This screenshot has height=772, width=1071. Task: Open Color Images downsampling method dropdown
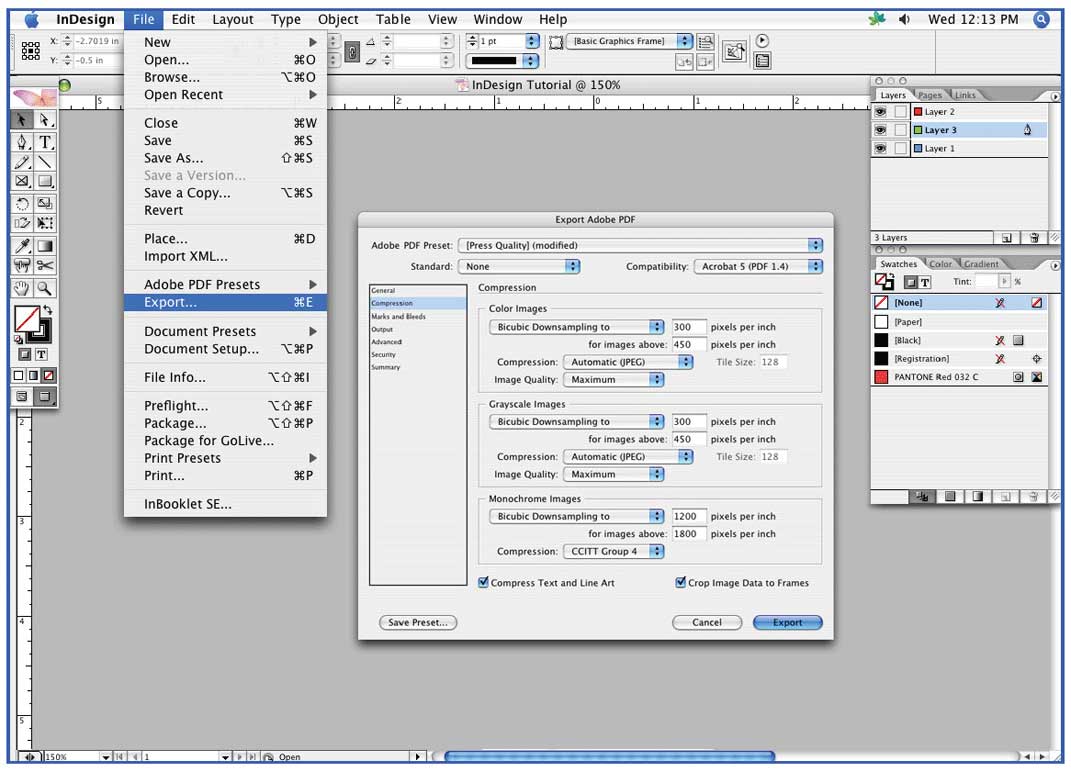tap(576, 327)
